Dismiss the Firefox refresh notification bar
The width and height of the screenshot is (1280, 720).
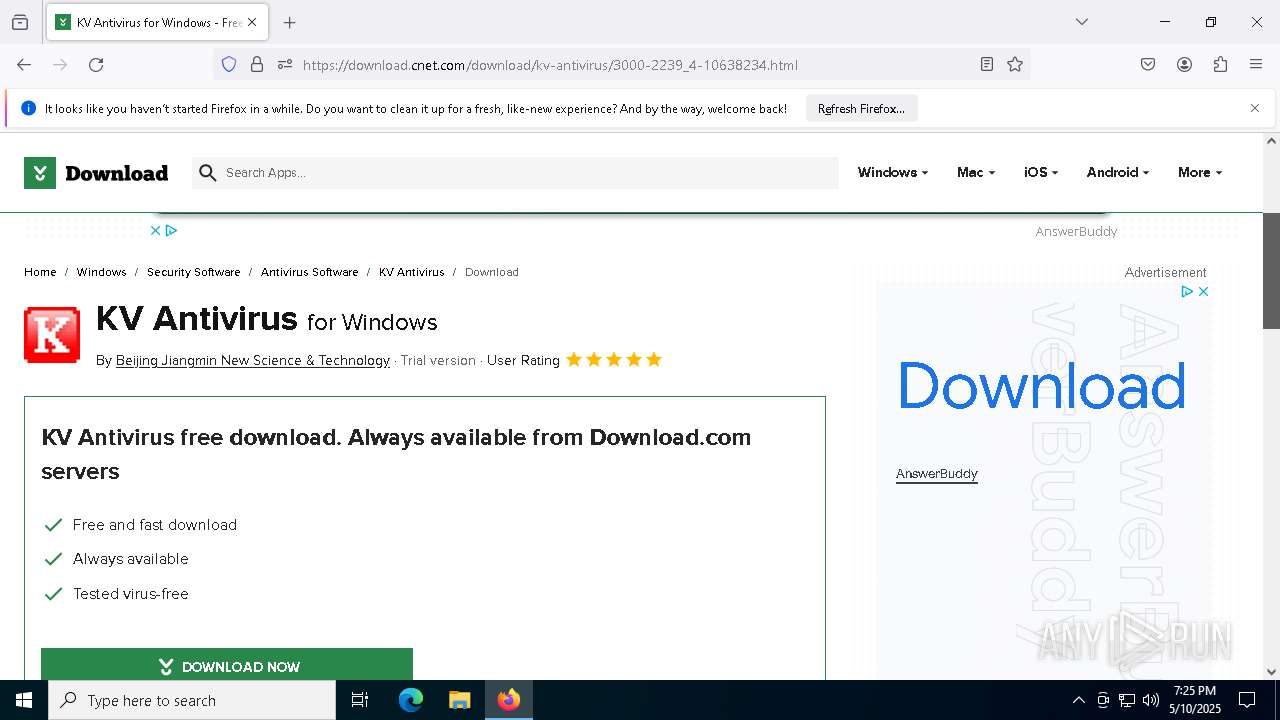[x=1255, y=108]
